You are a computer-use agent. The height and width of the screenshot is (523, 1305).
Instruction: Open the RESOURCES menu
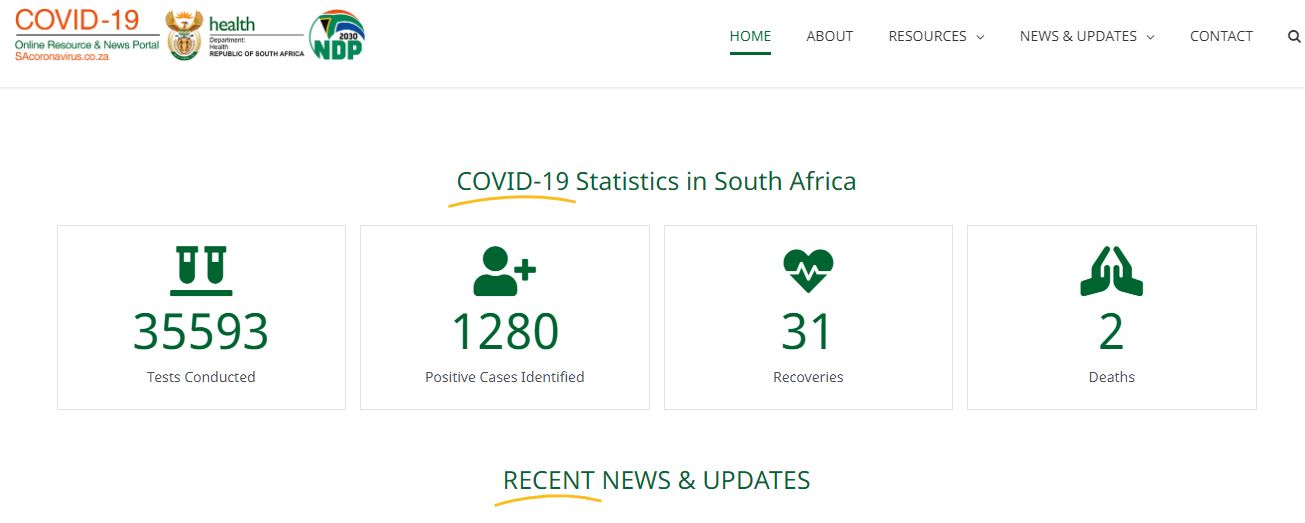pos(927,36)
